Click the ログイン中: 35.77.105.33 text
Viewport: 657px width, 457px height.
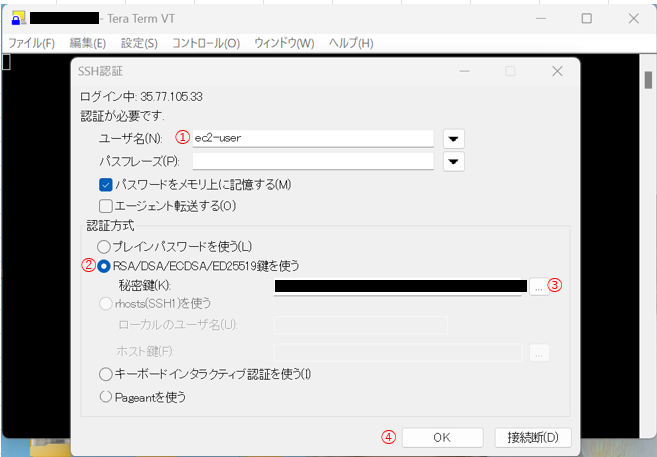click(142, 97)
